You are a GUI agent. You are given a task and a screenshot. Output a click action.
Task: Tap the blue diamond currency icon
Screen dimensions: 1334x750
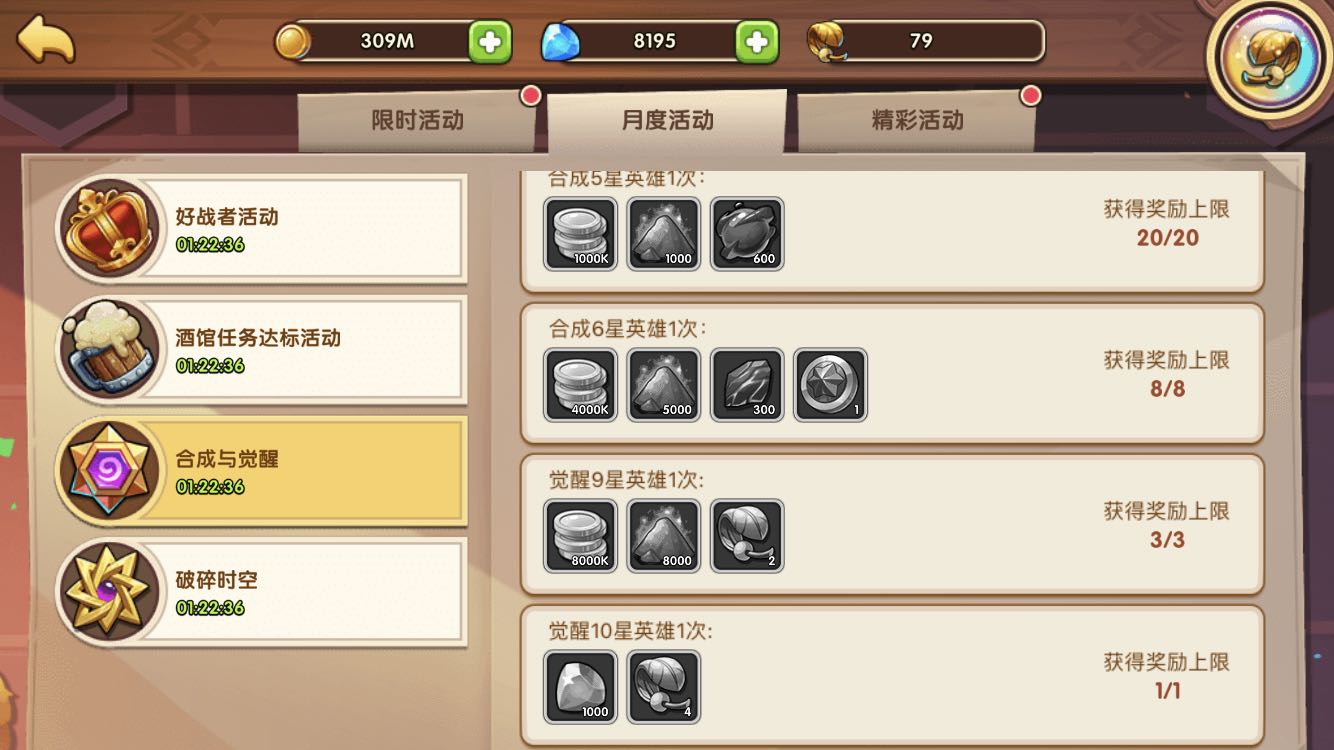560,42
